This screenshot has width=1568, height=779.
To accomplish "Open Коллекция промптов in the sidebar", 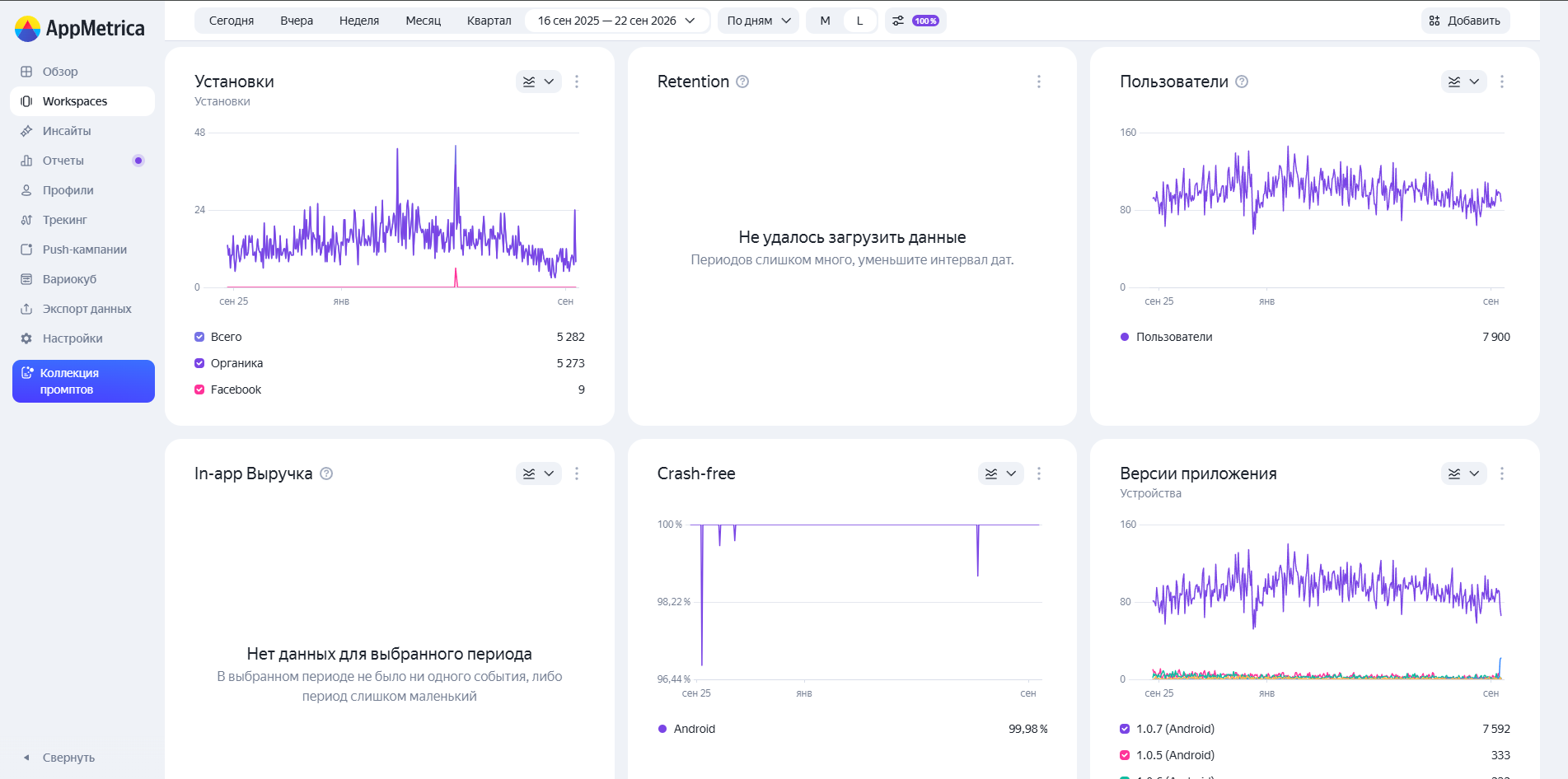I will 83,381.
